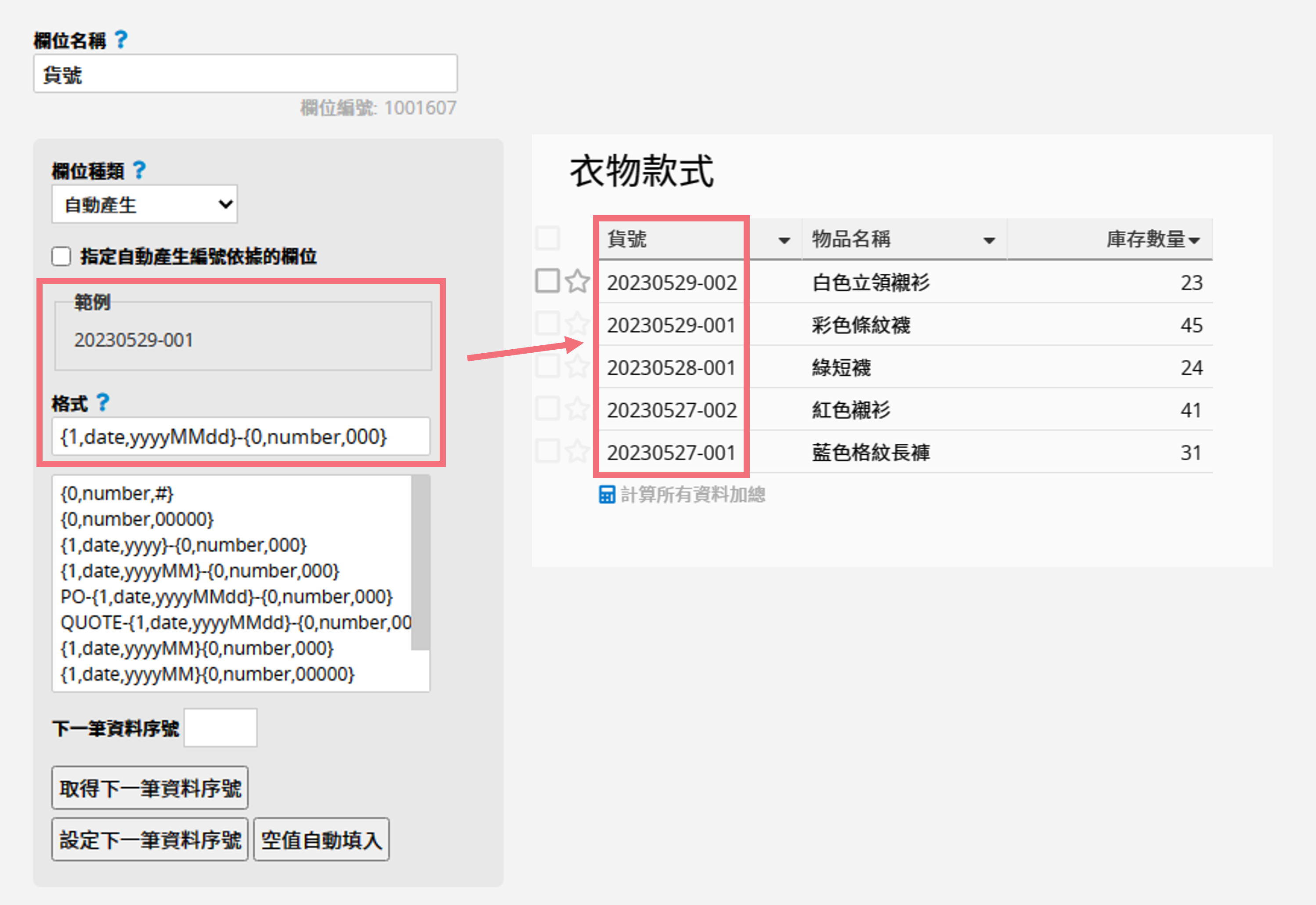The width and height of the screenshot is (1316, 905).
Task: Toggle the select-all checkbox in table header
Action: tap(547, 238)
